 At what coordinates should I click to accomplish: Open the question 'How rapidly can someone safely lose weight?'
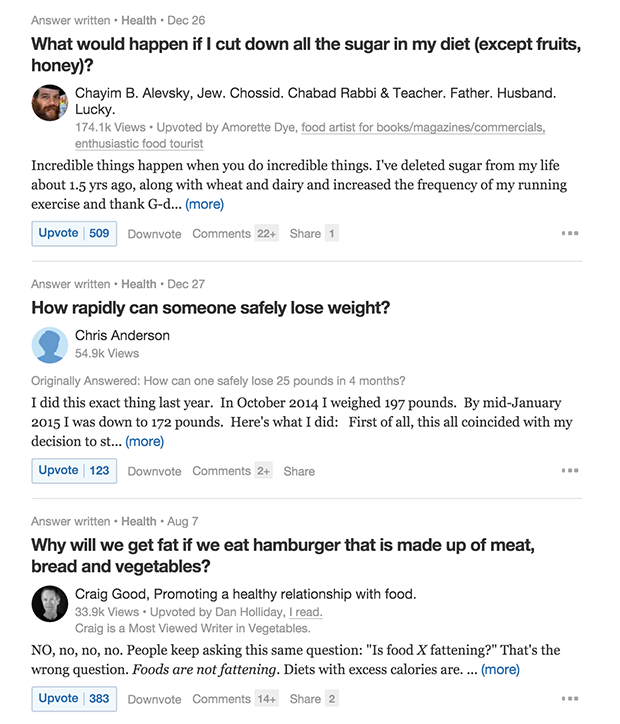tap(211, 308)
